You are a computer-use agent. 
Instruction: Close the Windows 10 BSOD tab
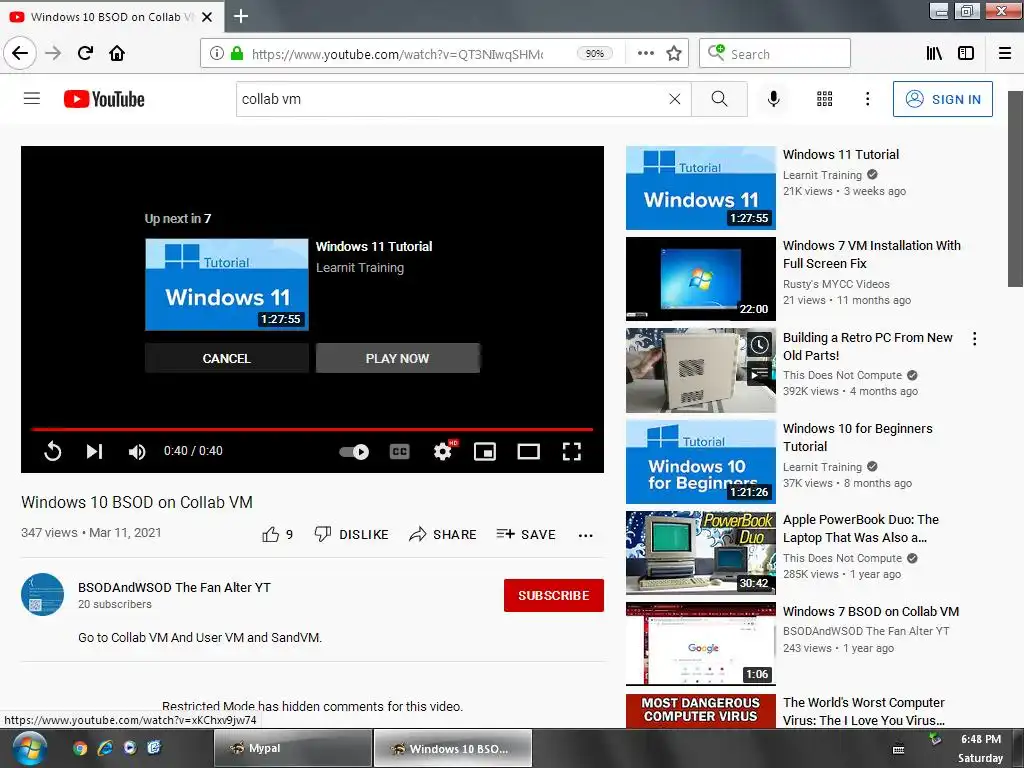pos(207,17)
